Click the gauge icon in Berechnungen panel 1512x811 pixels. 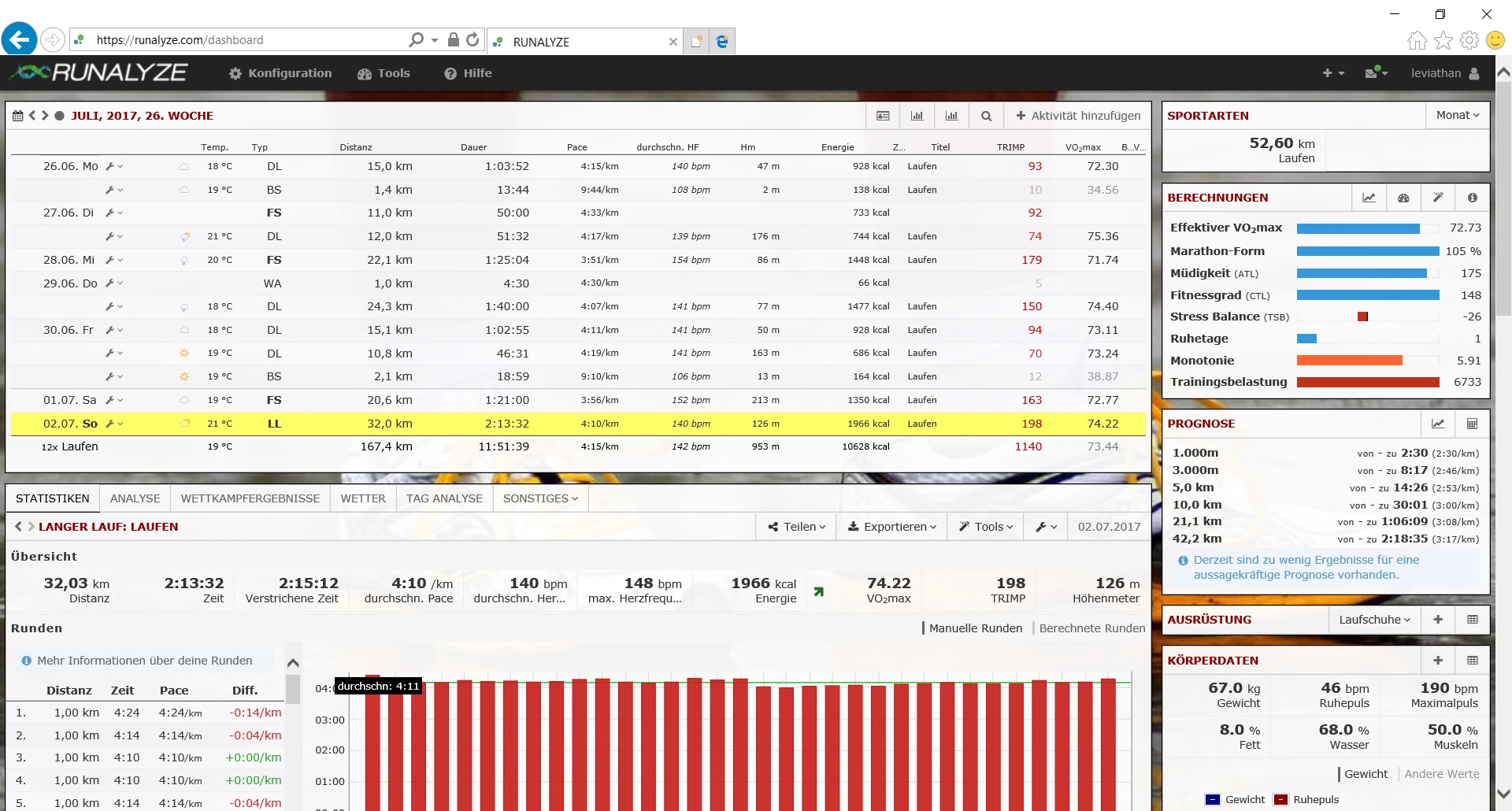1403,198
